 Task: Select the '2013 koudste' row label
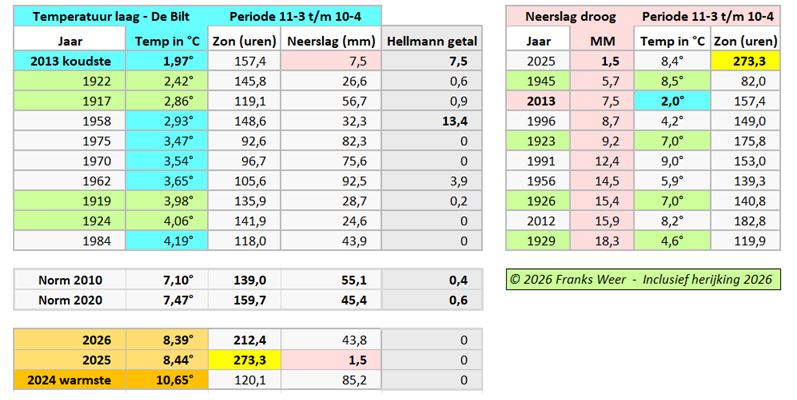[x=70, y=61]
